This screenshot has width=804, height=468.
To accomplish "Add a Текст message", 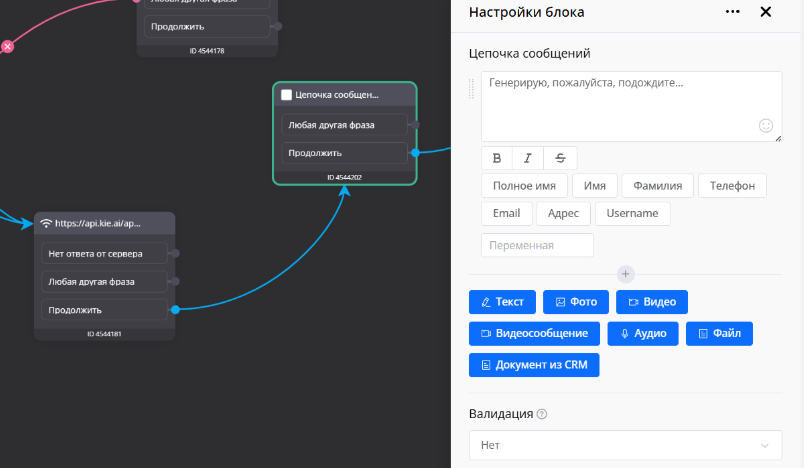I will (502, 302).
